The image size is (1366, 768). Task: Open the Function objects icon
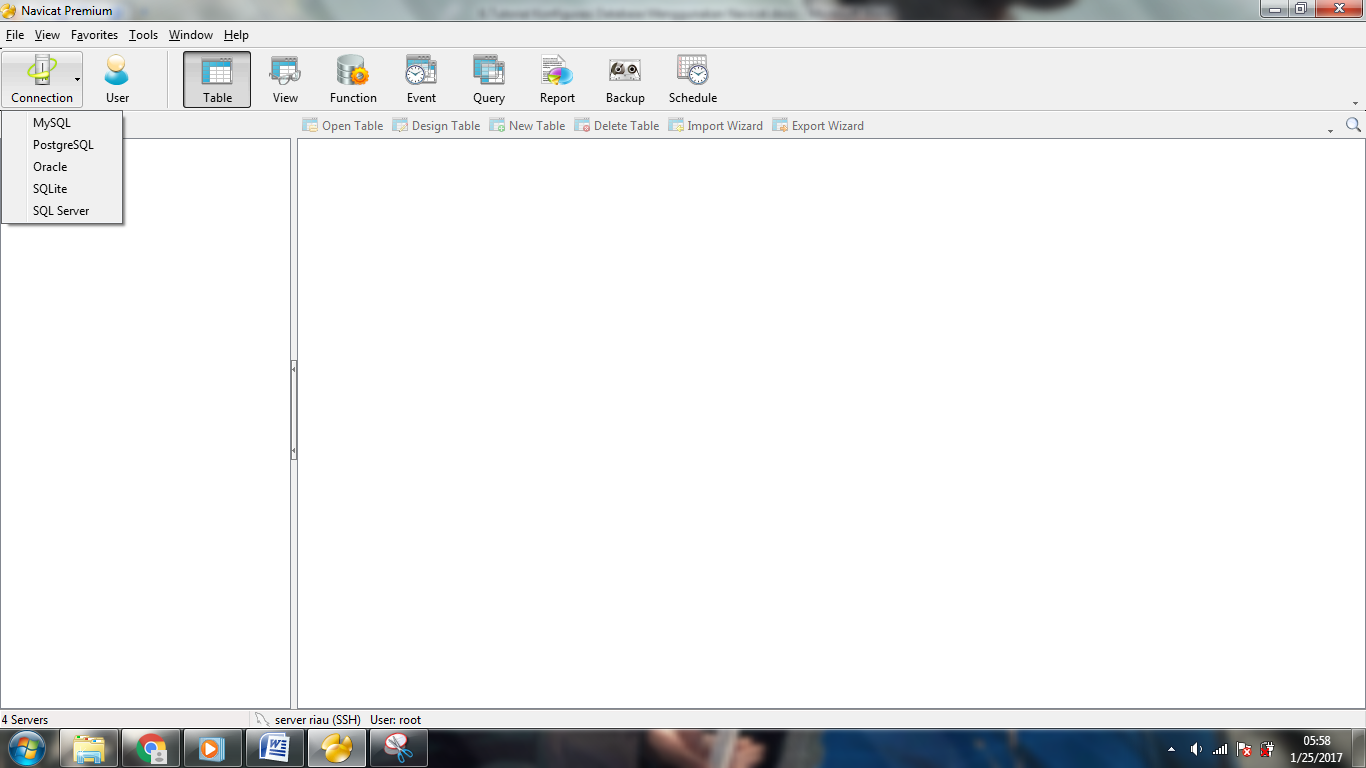pyautogui.click(x=353, y=80)
